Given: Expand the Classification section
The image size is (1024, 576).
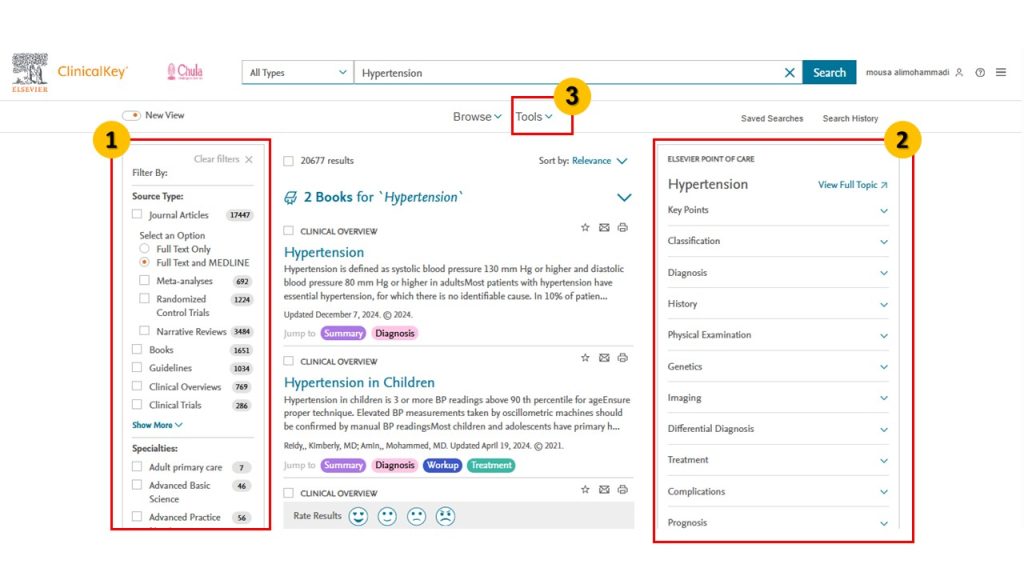Looking at the screenshot, I should (x=778, y=241).
